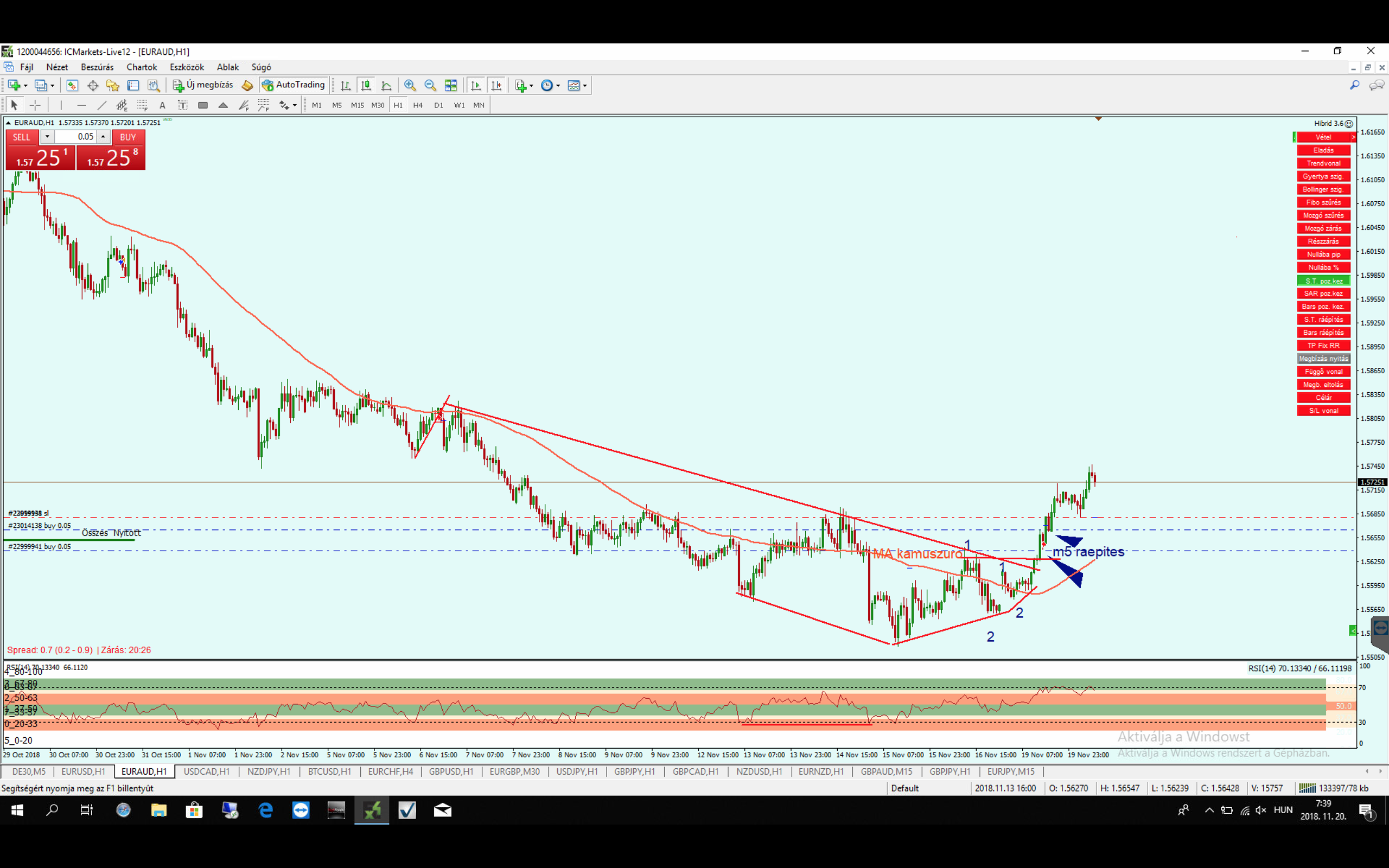This screenshot has height=868, width=1389.
Task: Select the text 'A' tool
Action: [162, 105]
